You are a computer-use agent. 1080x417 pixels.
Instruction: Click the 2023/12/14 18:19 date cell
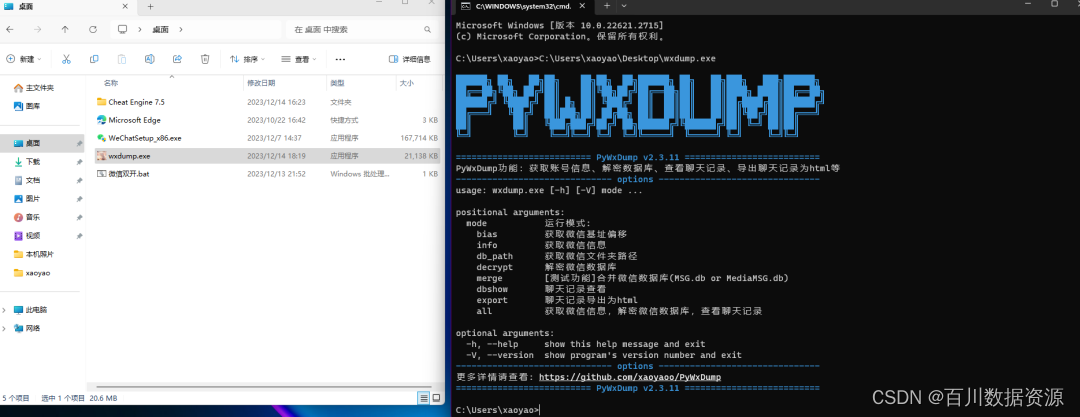coord(276,156)
